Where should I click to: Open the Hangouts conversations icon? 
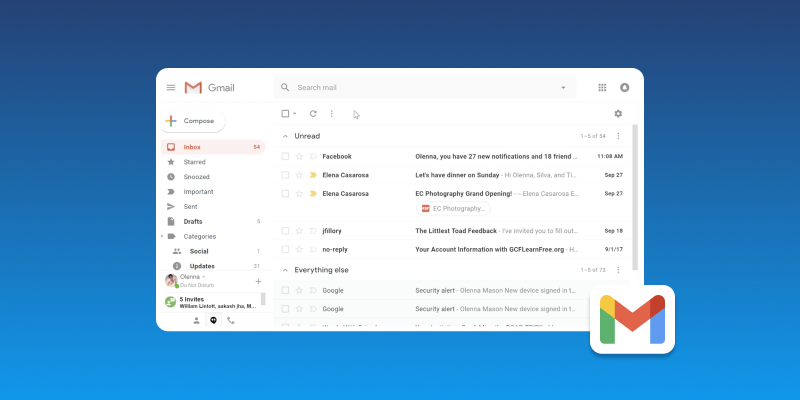(x=214, y=320)
